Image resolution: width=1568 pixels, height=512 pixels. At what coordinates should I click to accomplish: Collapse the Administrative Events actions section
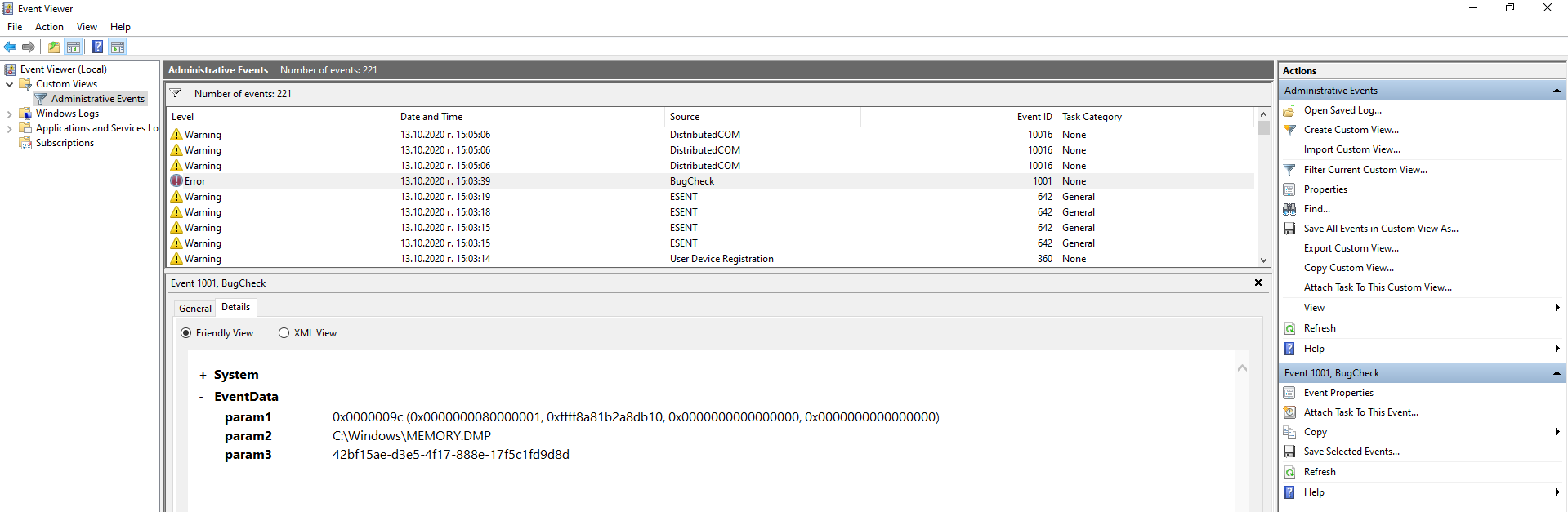click(1557, 91)
